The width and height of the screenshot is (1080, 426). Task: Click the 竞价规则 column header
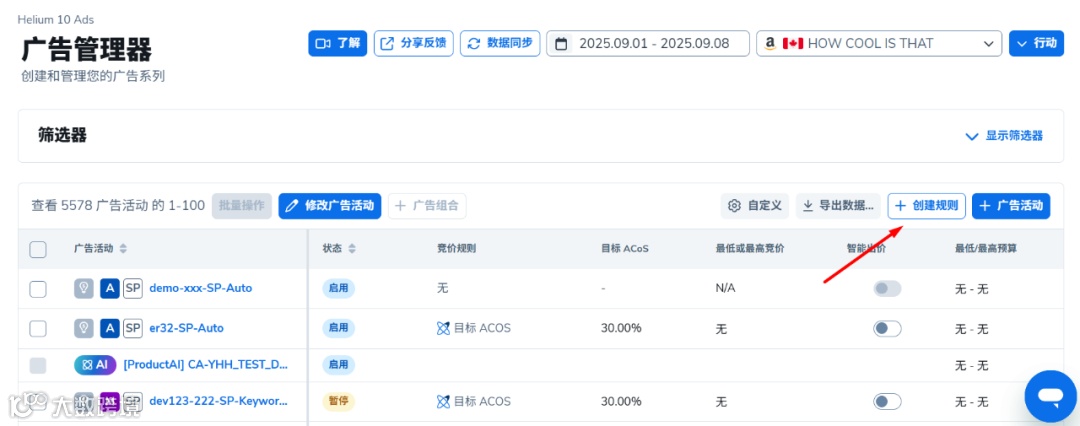point(456,249)
